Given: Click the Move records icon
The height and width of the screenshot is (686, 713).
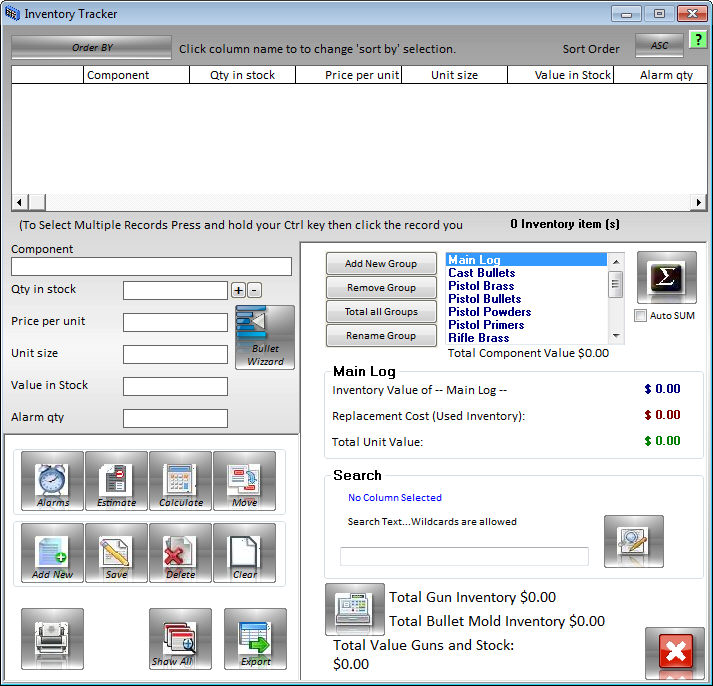Looking at the screenshot, I should click(244, 481).
